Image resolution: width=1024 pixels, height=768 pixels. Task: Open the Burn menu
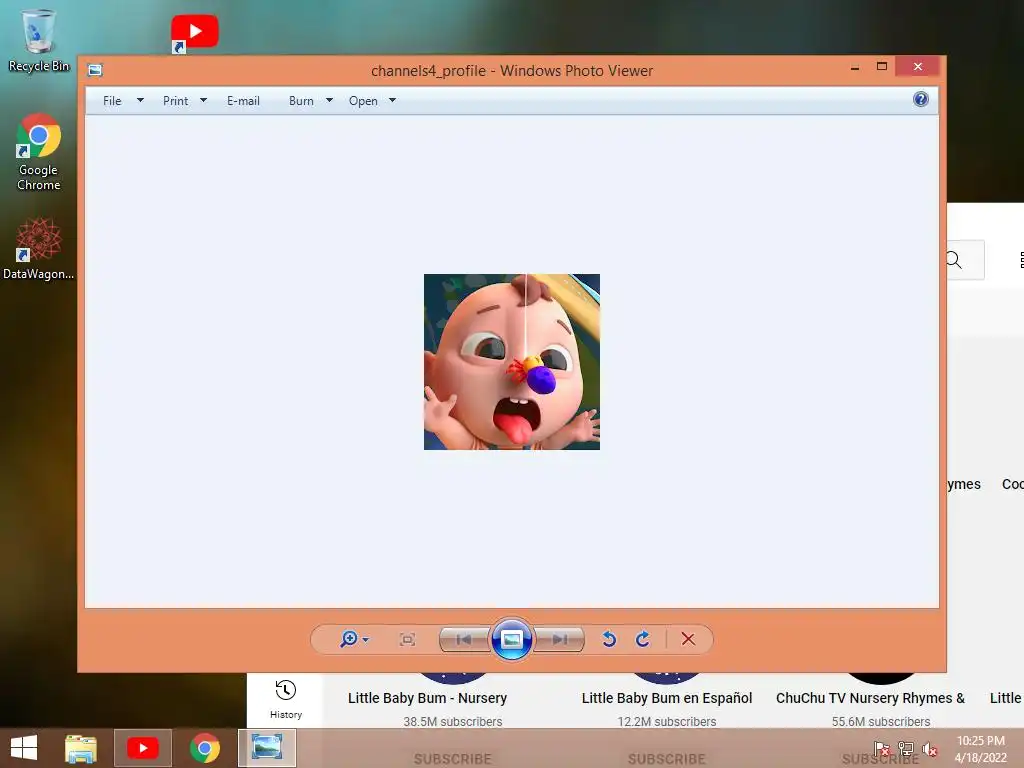coord(301,101)
